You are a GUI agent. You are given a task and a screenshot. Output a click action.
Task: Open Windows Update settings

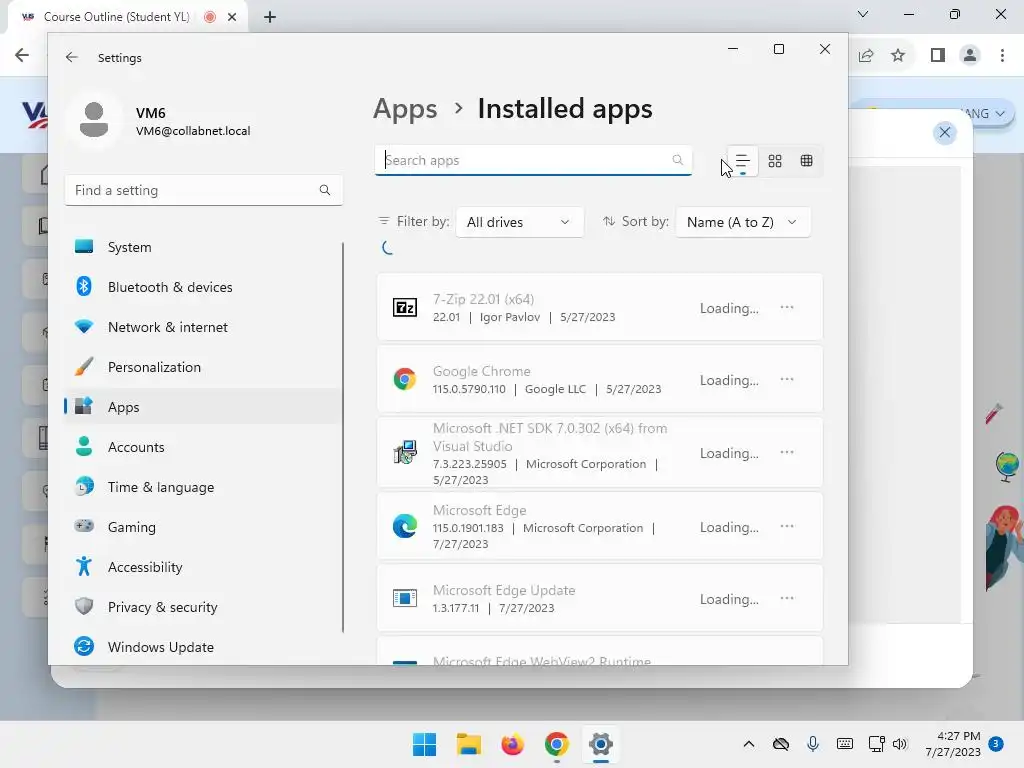pos(203,647)
